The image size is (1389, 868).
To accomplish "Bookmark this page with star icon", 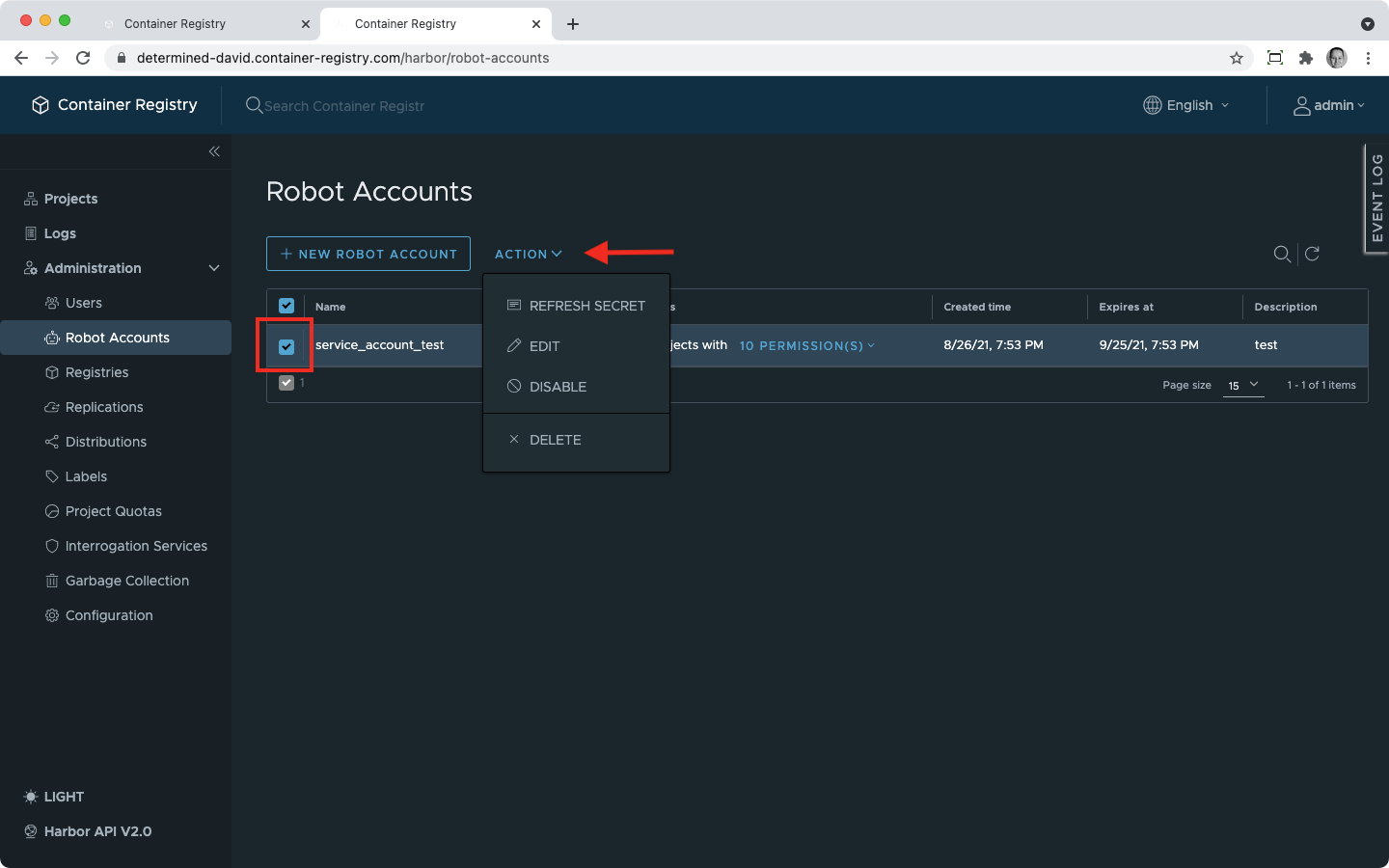I will (x=1237, y=58).
